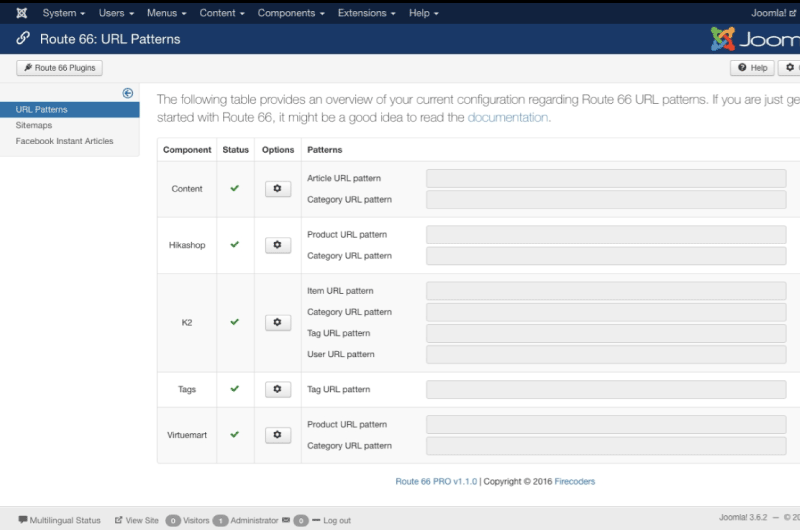
Task: Click the Patterns column header
Action: [324, 150]
